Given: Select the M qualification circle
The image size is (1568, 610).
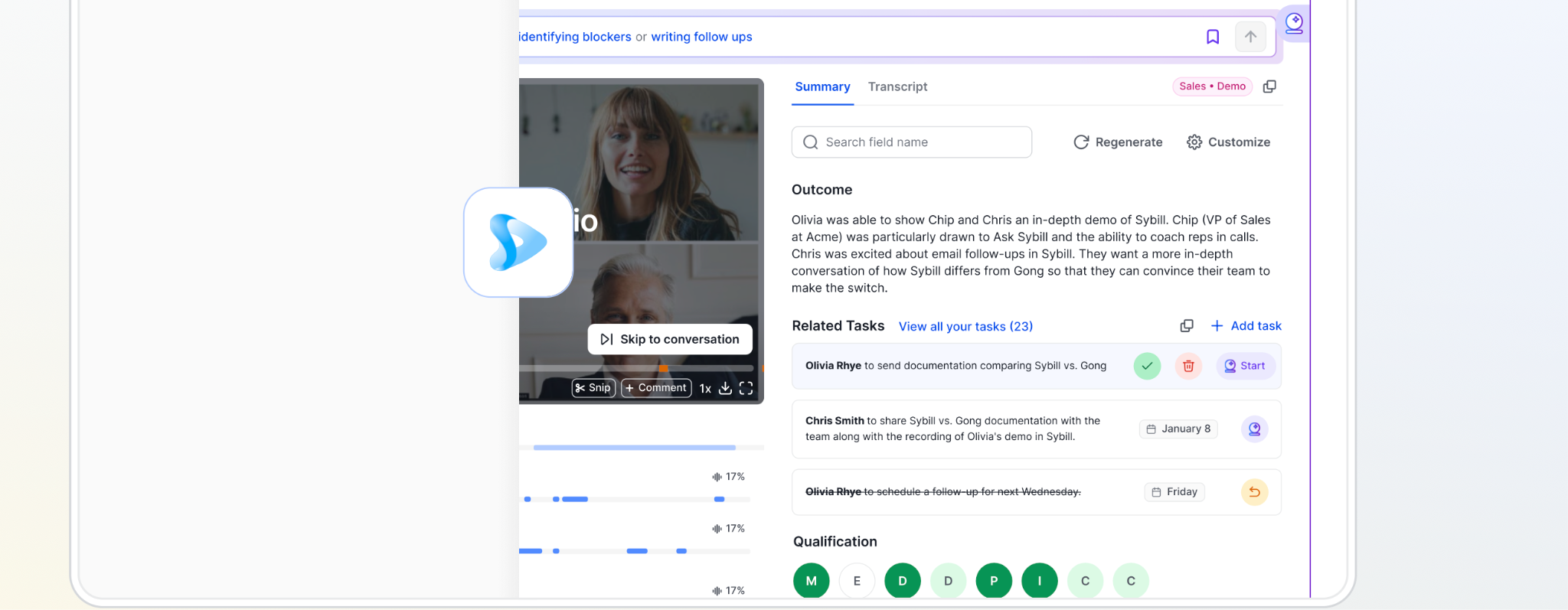Looking at the screenshot, I should point(812,581).
